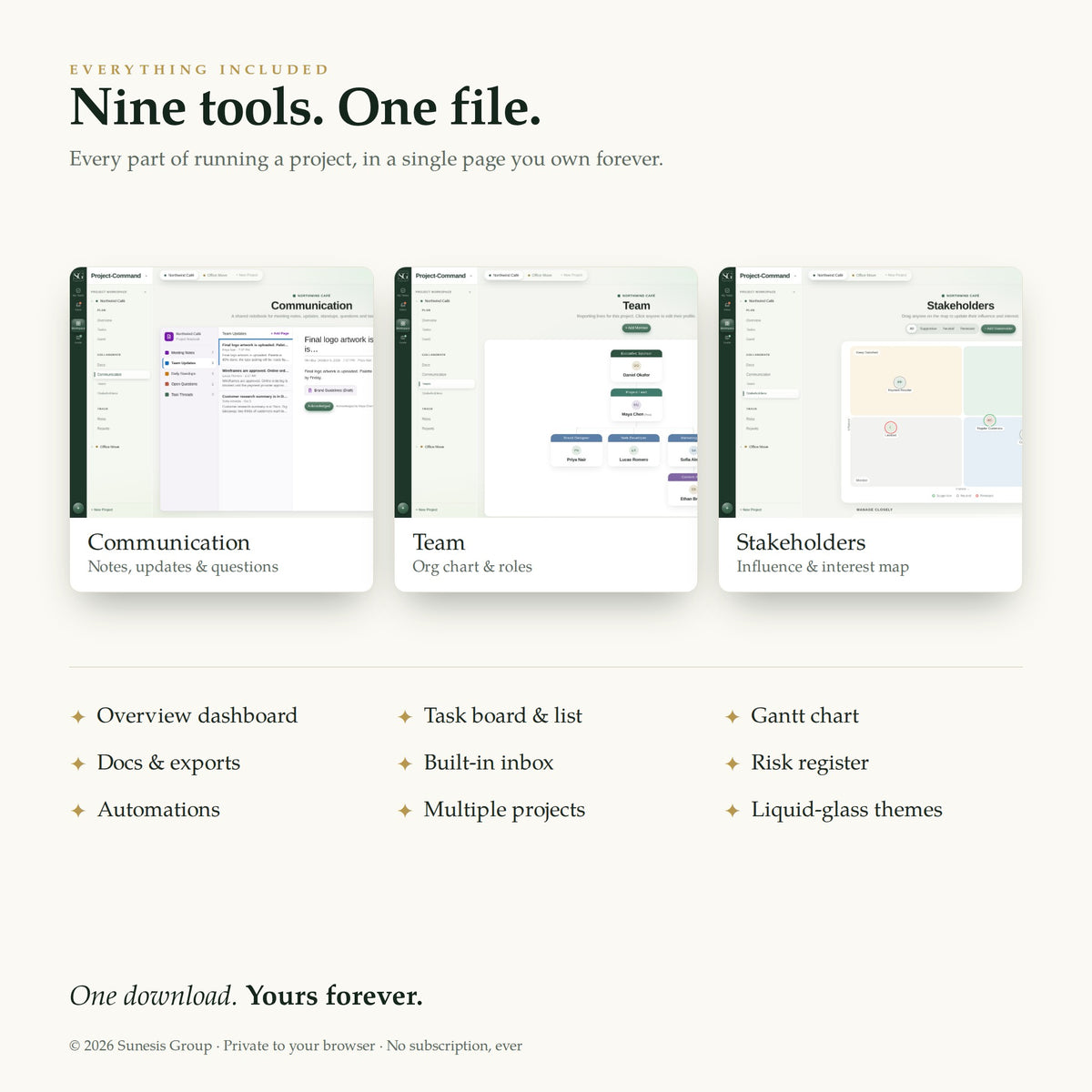Select Open Questions section in the Communication screenshot
This screenshot has height=1092, width=1092.
[189, 384]
